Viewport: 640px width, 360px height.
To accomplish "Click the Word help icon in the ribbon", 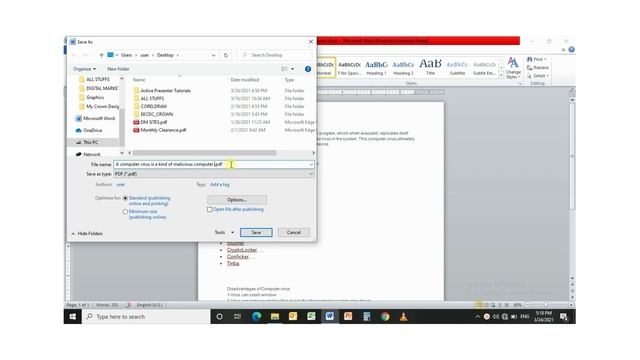I will [x=571, y=50].
